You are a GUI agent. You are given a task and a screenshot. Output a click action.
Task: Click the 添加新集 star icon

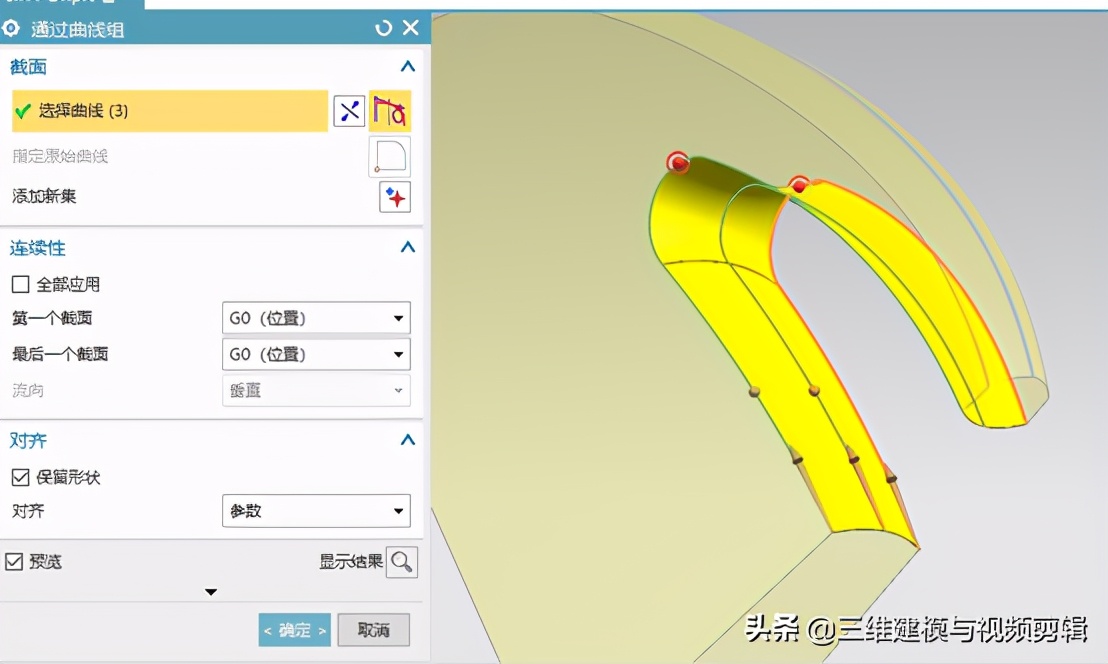click(x=394, y=197)
